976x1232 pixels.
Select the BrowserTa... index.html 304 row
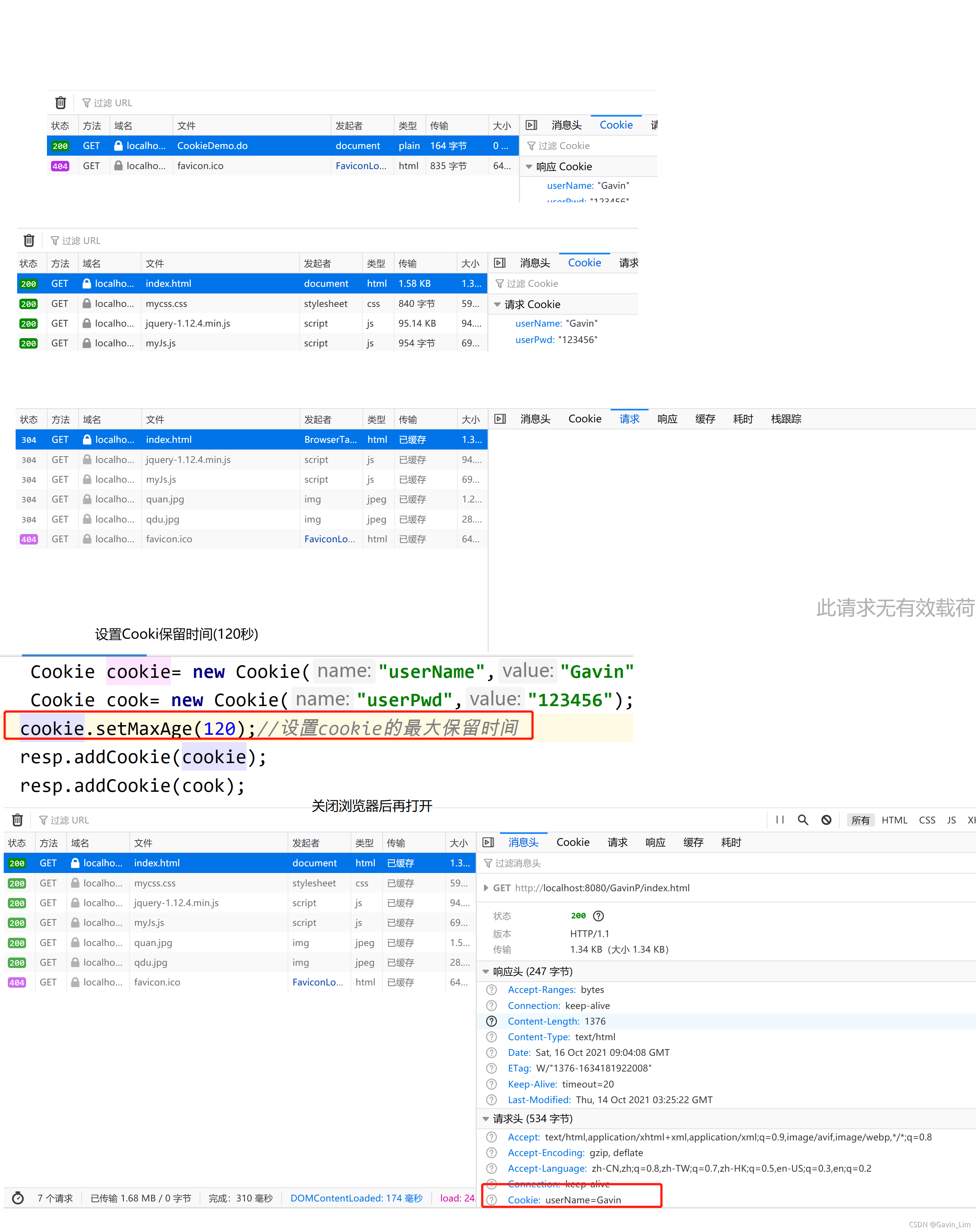(x=251, y=439)
